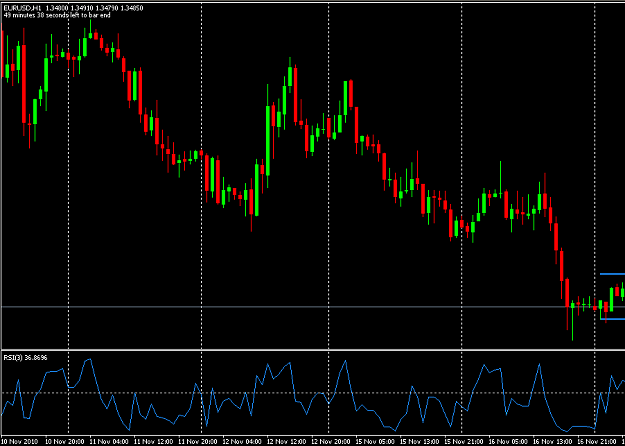Click the '12 Nov 20:00' time axis label
This screenshot has height=446, width=625.
pyautogui.click(x=331, y=442)
